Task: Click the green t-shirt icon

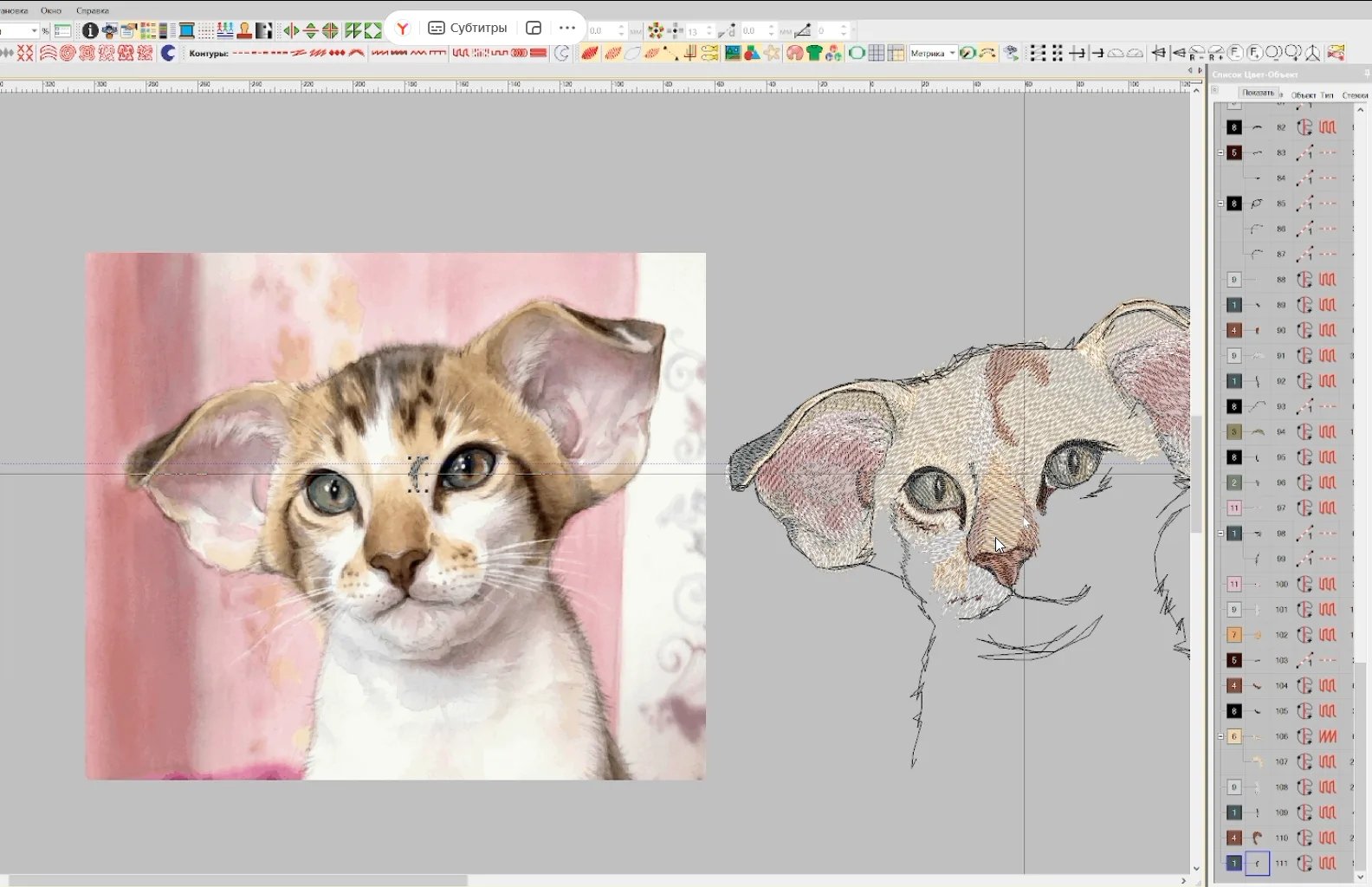Action: coord(814,54)
